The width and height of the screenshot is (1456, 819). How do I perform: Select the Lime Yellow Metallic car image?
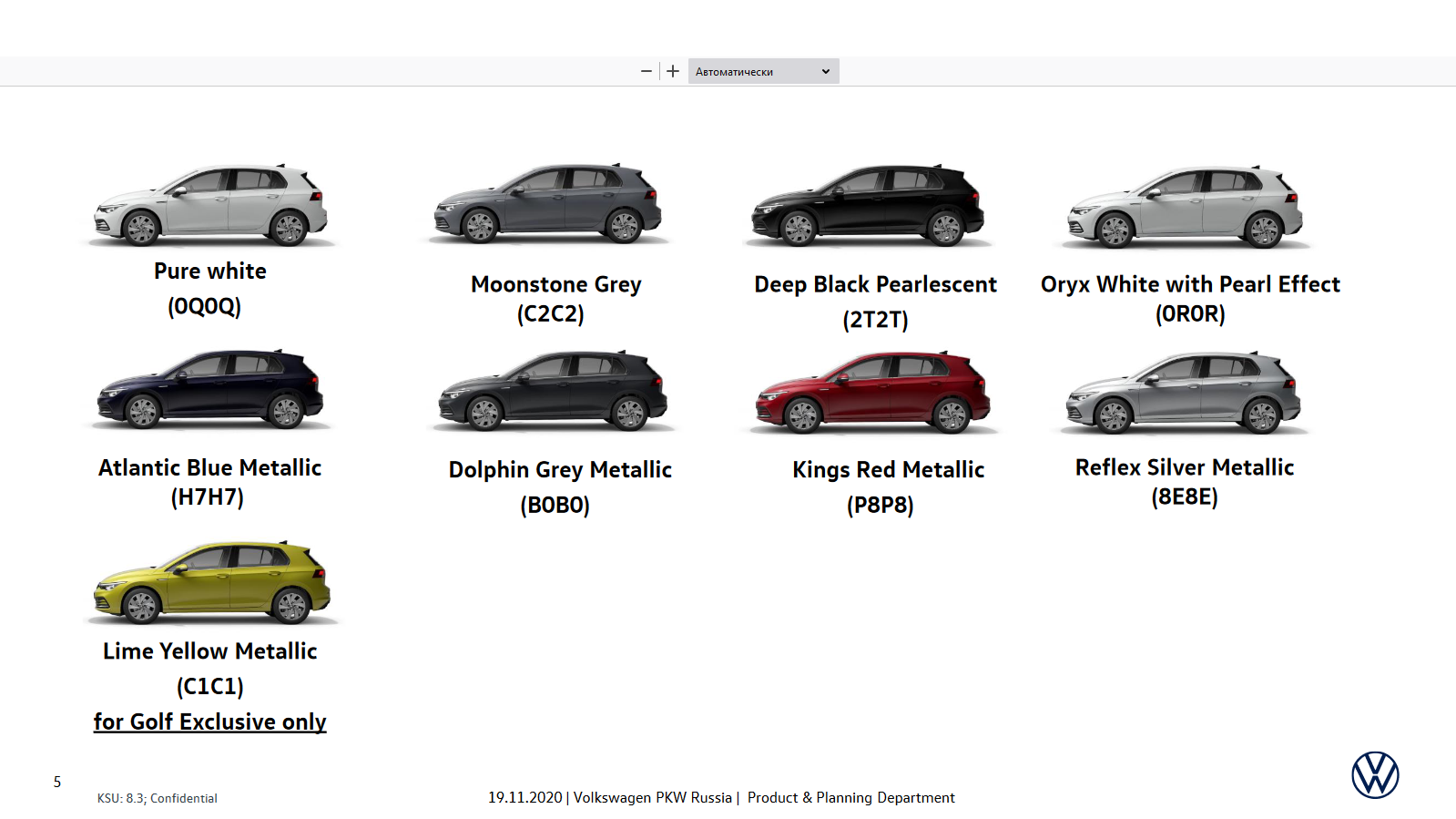click(x=212, y=581)
